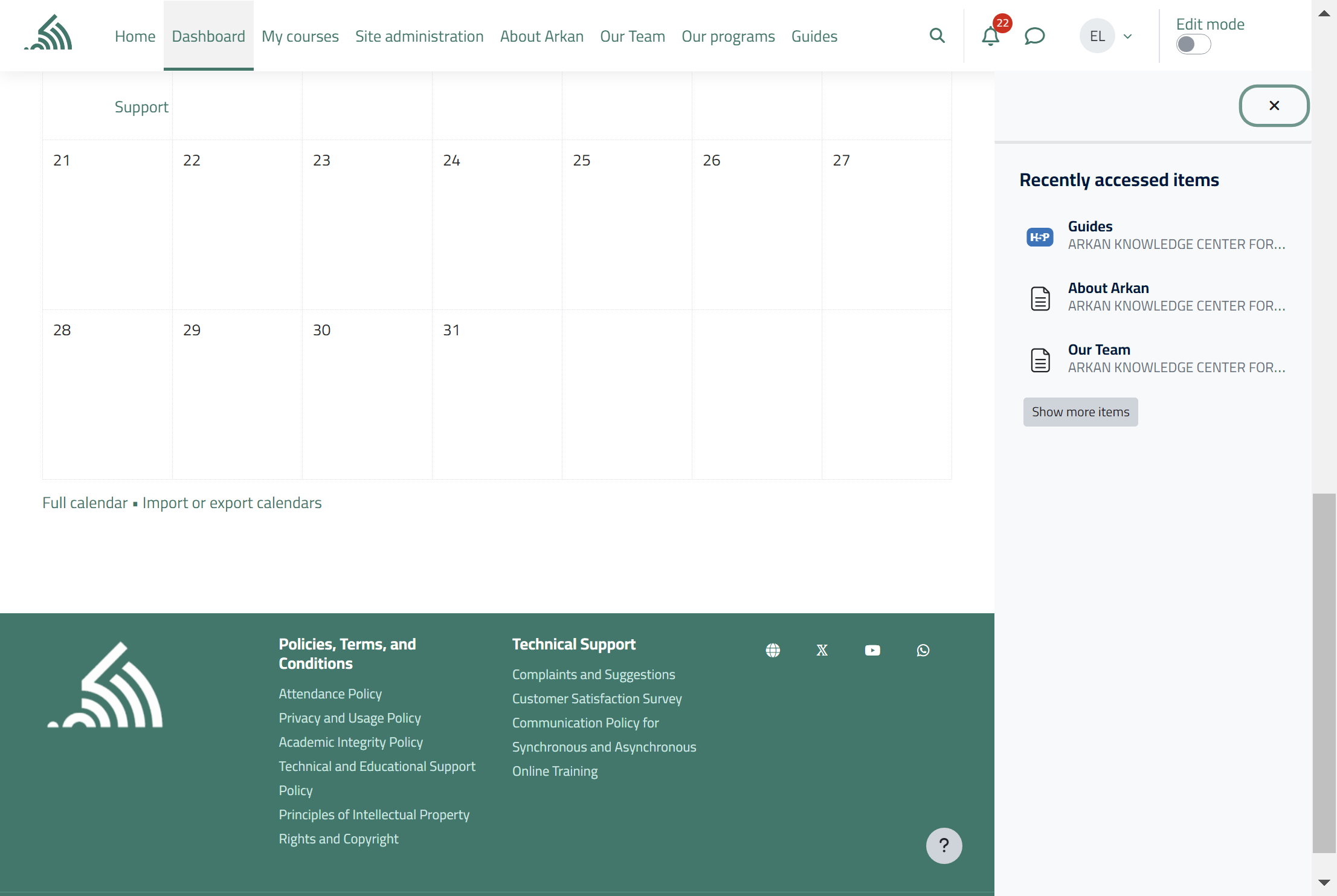
Task: Open Our programs navigation item
Action: click(728, 36)
